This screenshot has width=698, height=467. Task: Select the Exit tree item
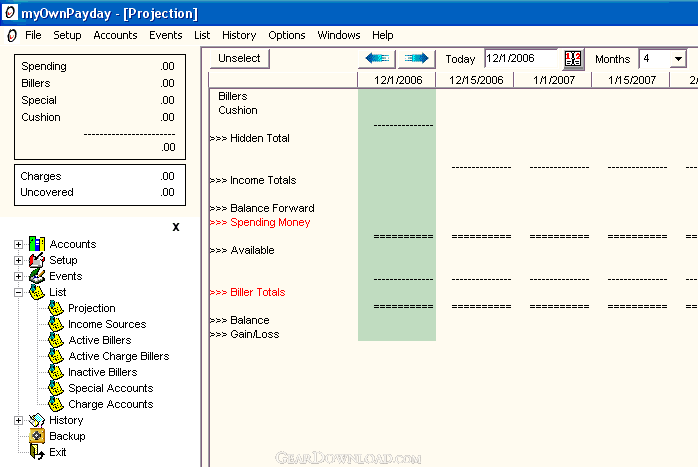(x=57, y=452)
